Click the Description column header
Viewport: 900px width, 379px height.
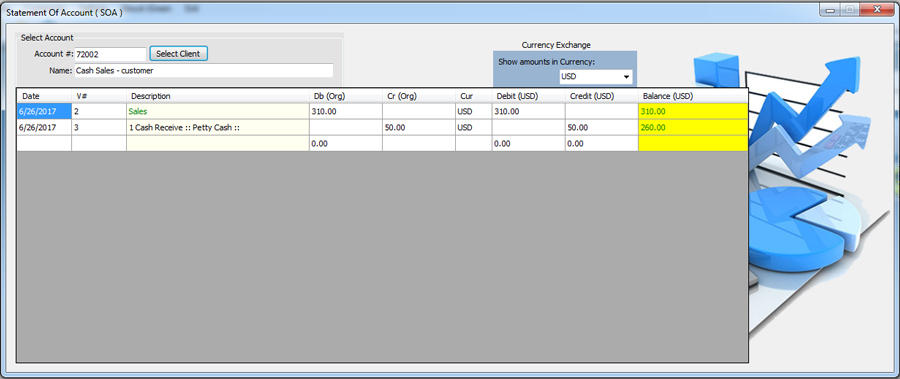click(218, 96)
